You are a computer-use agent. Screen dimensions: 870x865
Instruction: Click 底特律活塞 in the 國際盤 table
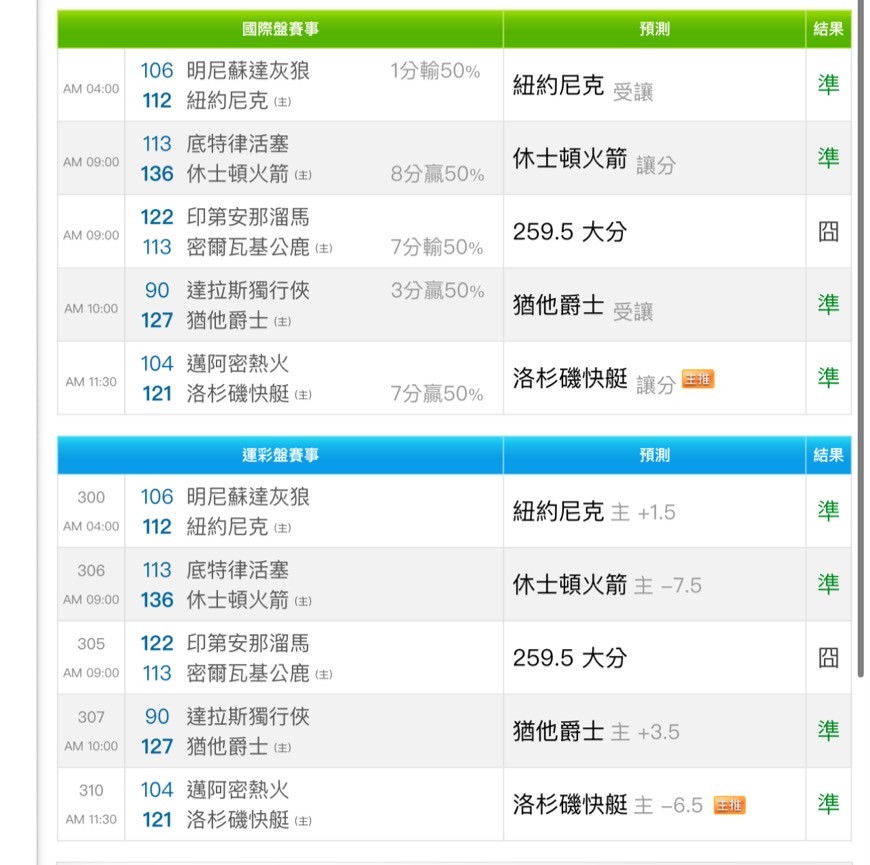tap(237, 144)
